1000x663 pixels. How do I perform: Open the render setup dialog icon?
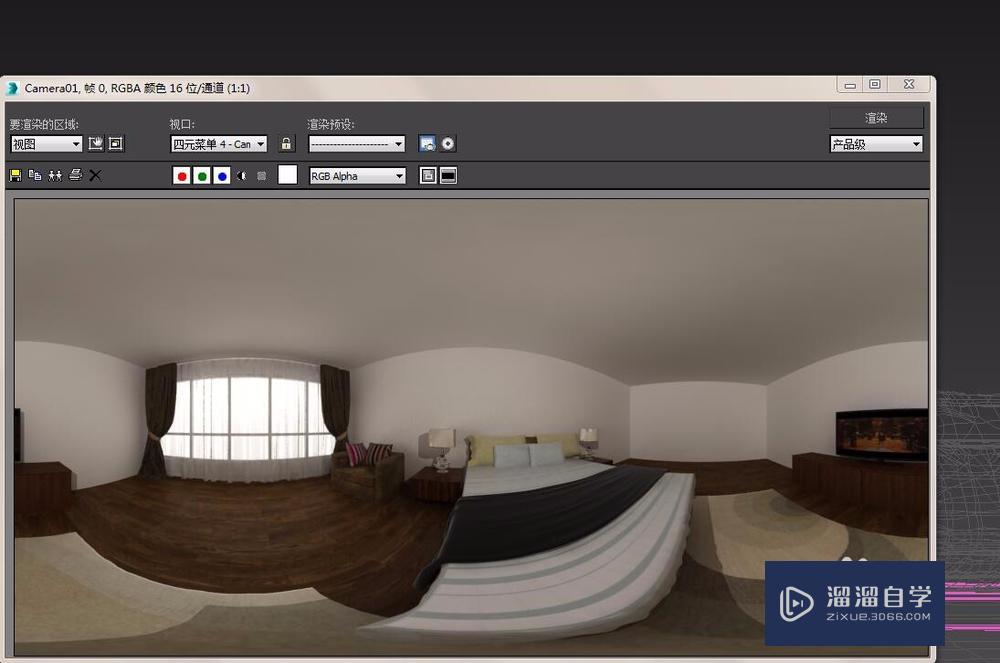click(427, 143)
